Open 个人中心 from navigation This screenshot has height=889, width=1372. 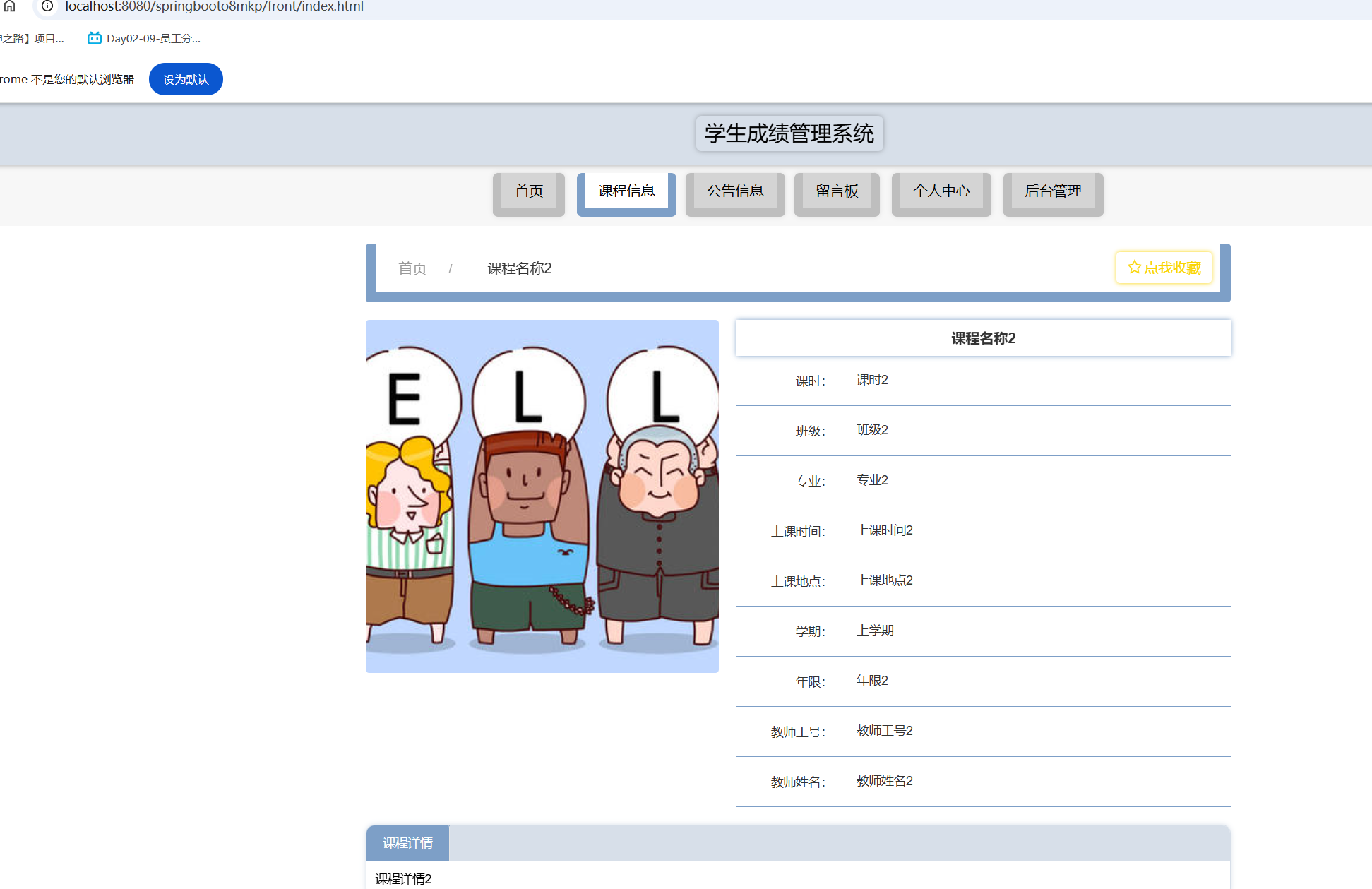click(941, 191)
